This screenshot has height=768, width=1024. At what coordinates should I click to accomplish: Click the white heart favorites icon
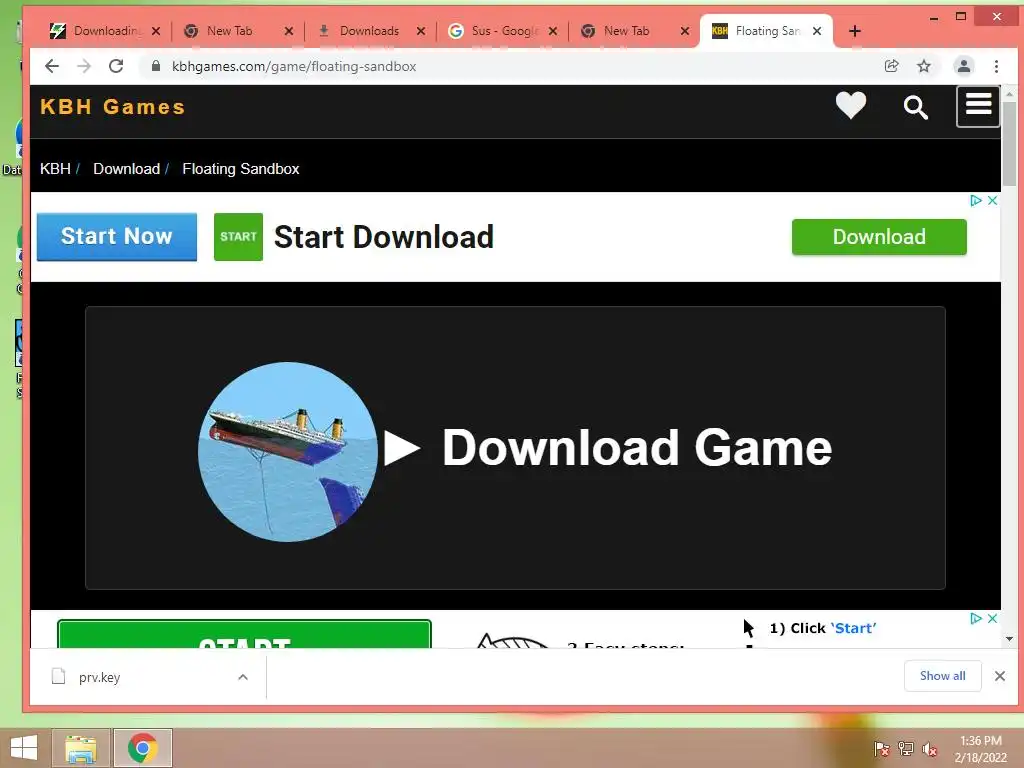coord(851,106)
